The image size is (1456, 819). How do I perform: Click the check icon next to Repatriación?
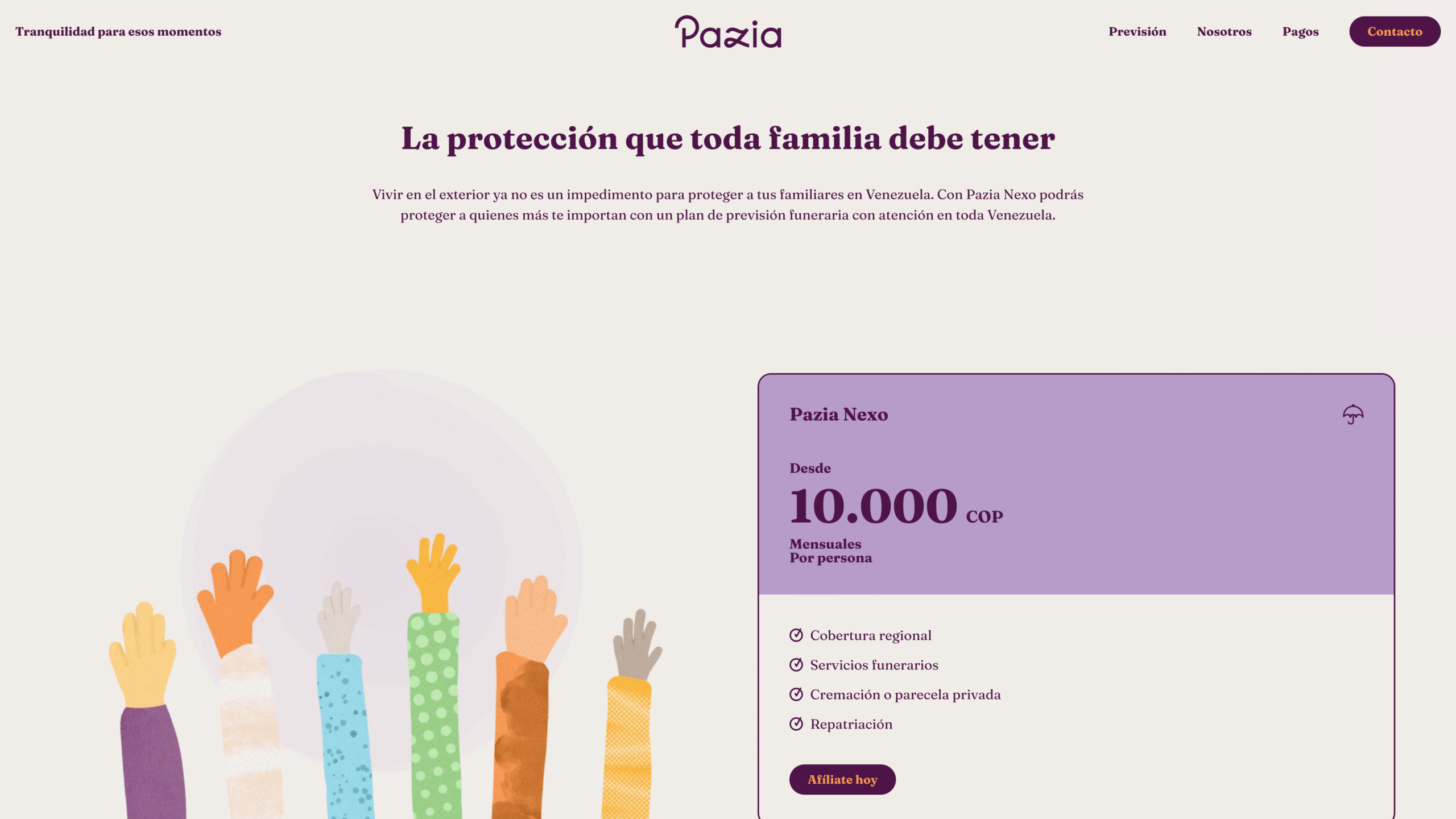point(796,724)
